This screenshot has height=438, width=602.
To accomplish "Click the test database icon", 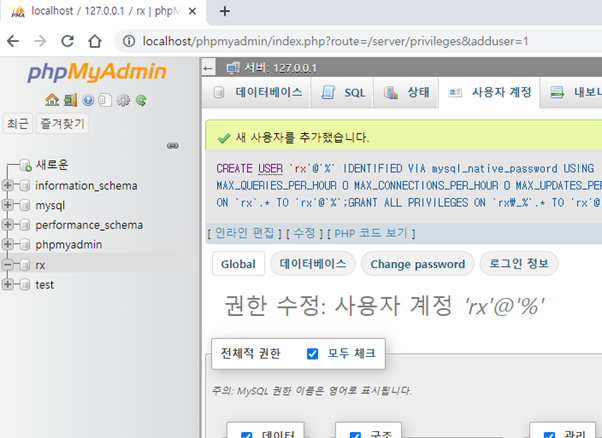I will tap(25, 285).
